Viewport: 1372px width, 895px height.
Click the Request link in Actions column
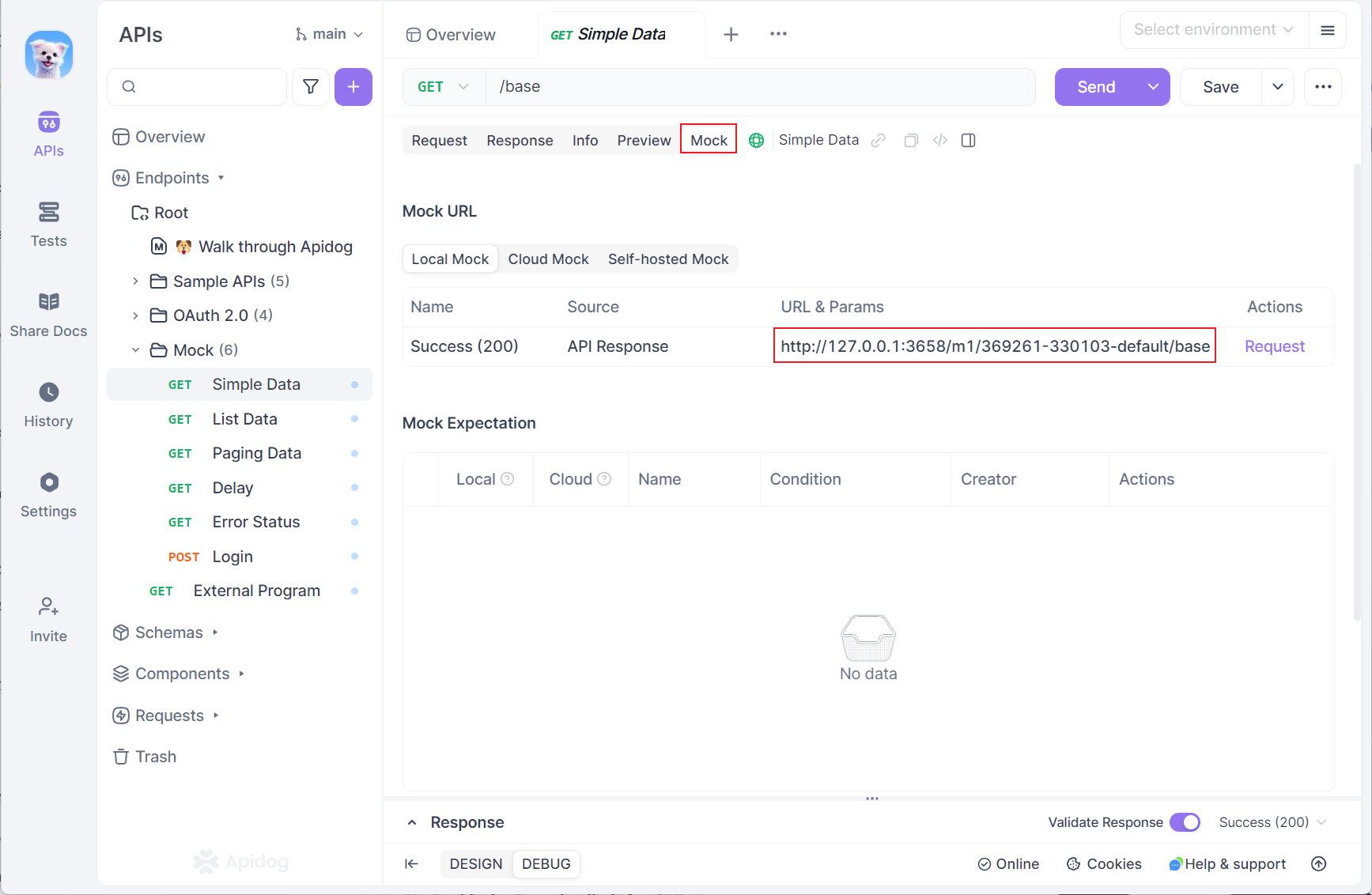(1274, 346)
